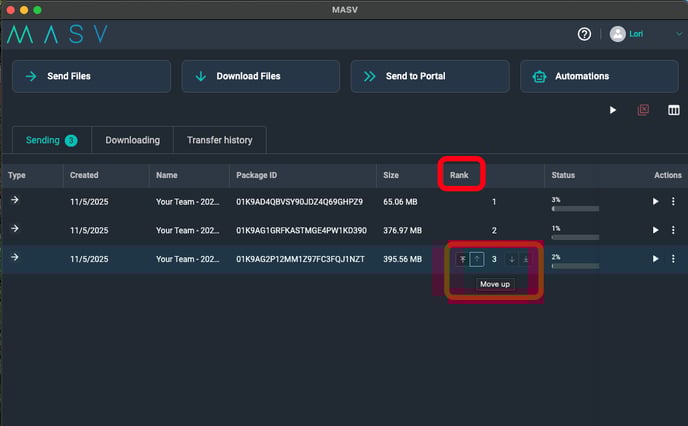Viewport: 688px width, 426px height.
Task: Click the Move down arrow for rank 3
Action: [512, 259]
